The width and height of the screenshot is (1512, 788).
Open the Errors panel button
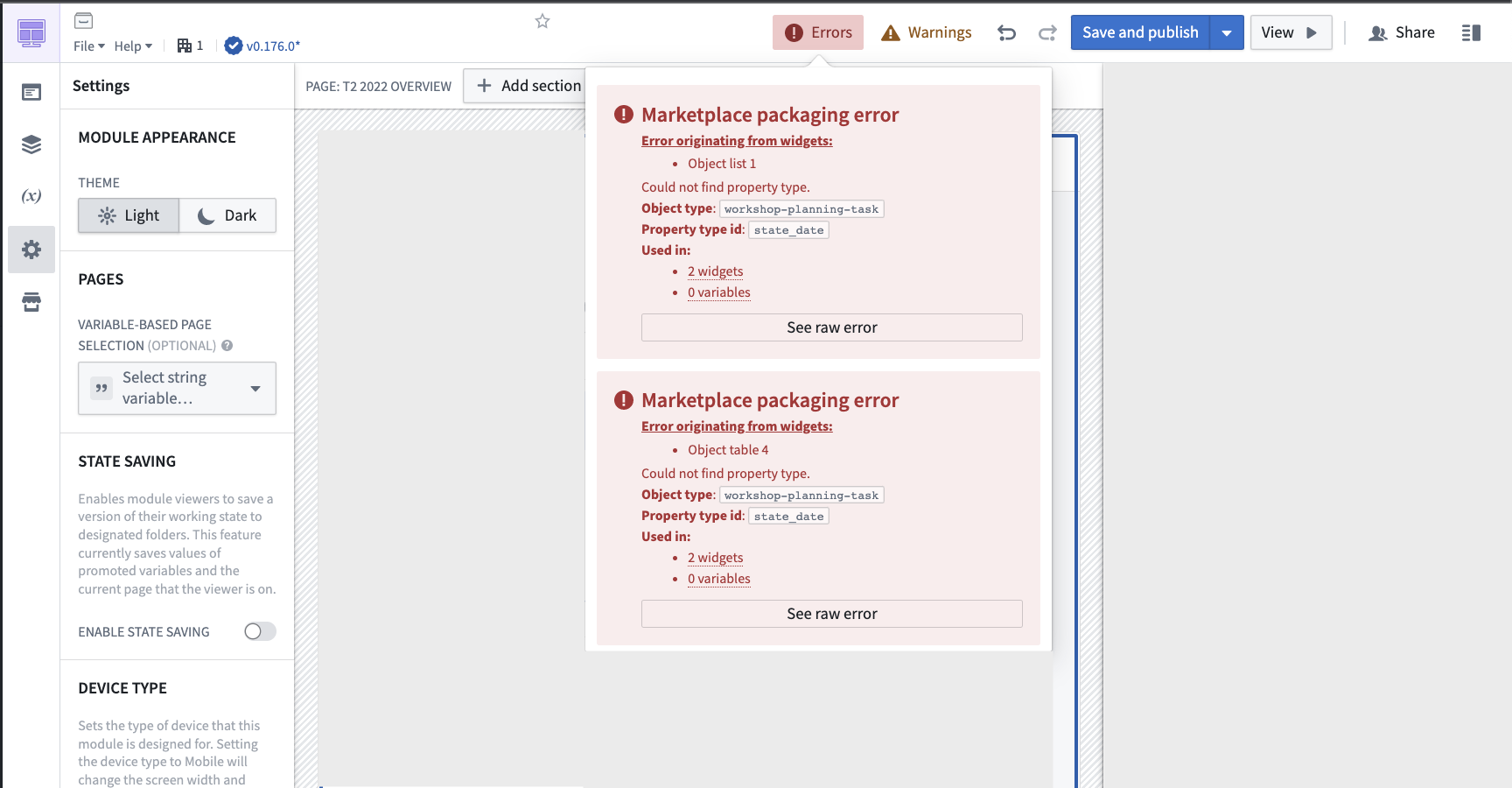[x=818, y=32]
